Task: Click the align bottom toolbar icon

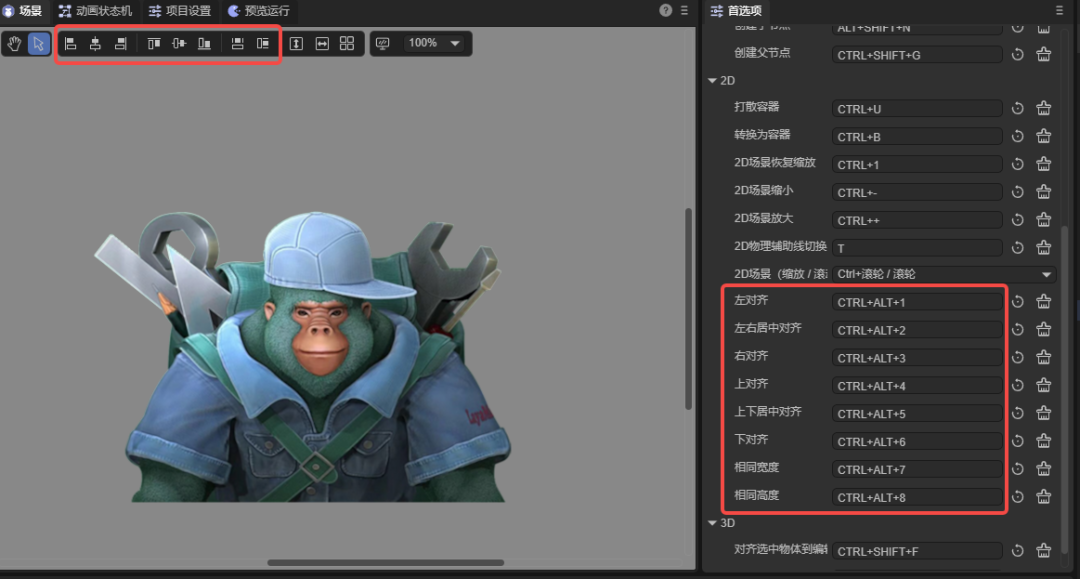Action: (x=205, y=44)
